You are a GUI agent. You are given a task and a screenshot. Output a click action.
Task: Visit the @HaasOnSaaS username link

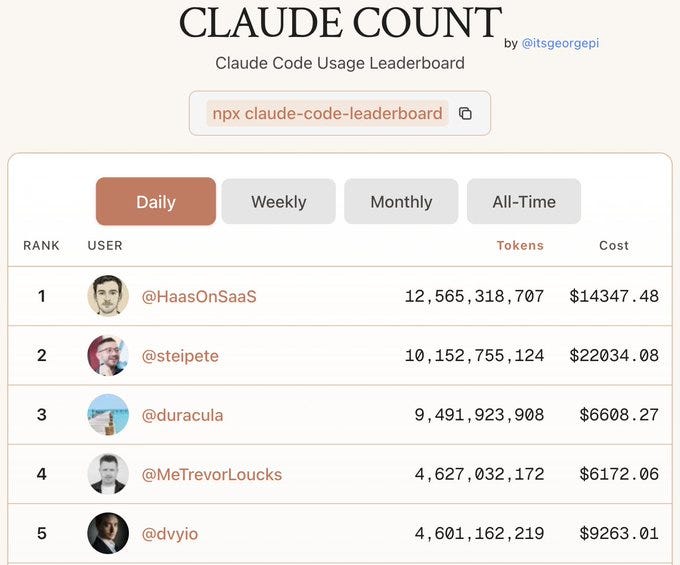(199, 297)
